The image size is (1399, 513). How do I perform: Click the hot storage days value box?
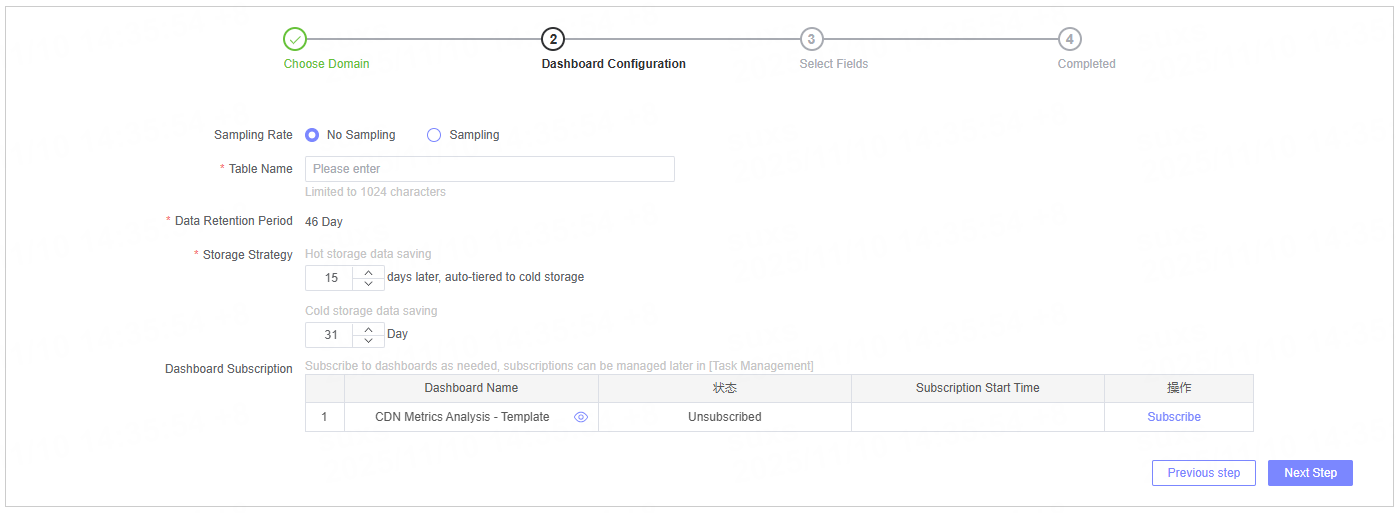click(x=330, y=278)
